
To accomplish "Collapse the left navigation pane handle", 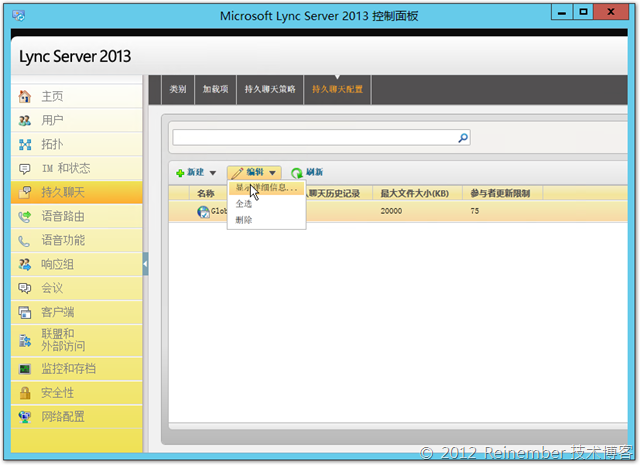I will [x=145, y=264].
